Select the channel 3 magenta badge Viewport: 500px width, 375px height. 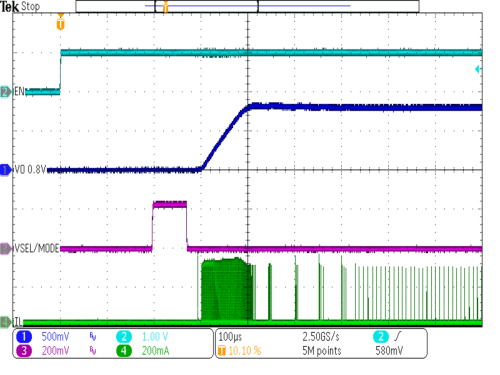click(24, 351)
